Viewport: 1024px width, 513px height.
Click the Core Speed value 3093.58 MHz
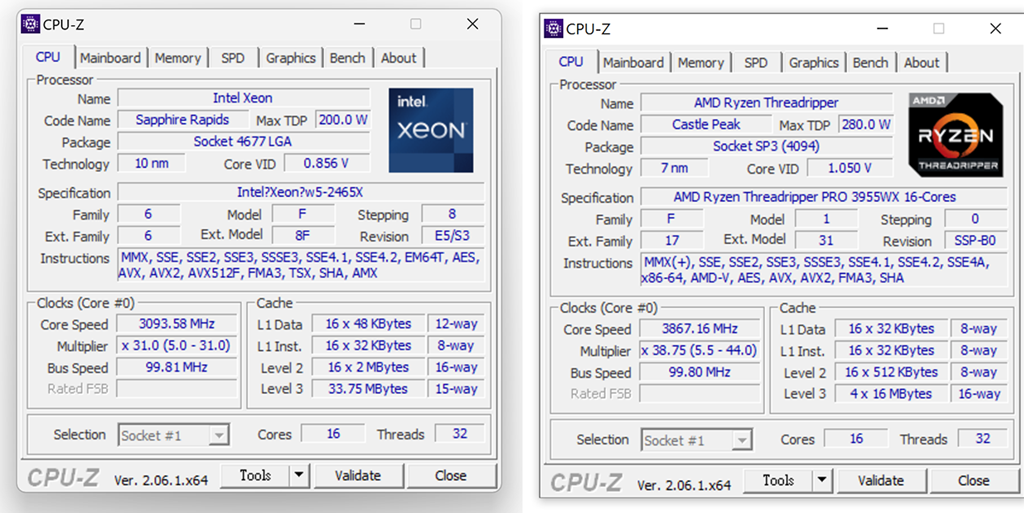tap(177, 324)
